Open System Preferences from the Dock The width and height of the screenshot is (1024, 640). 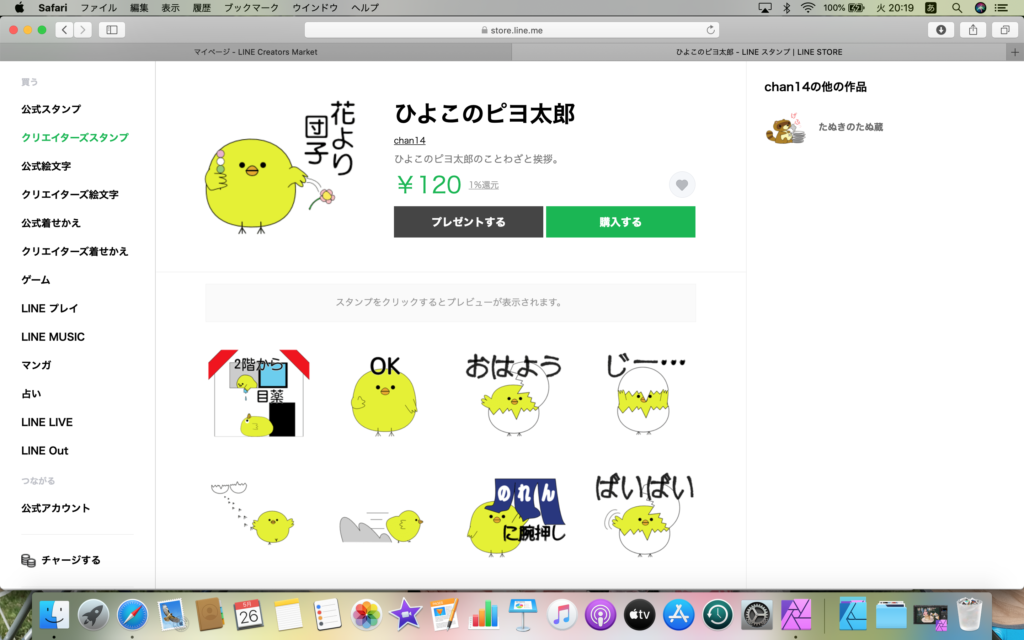click(x=757, y=615)
